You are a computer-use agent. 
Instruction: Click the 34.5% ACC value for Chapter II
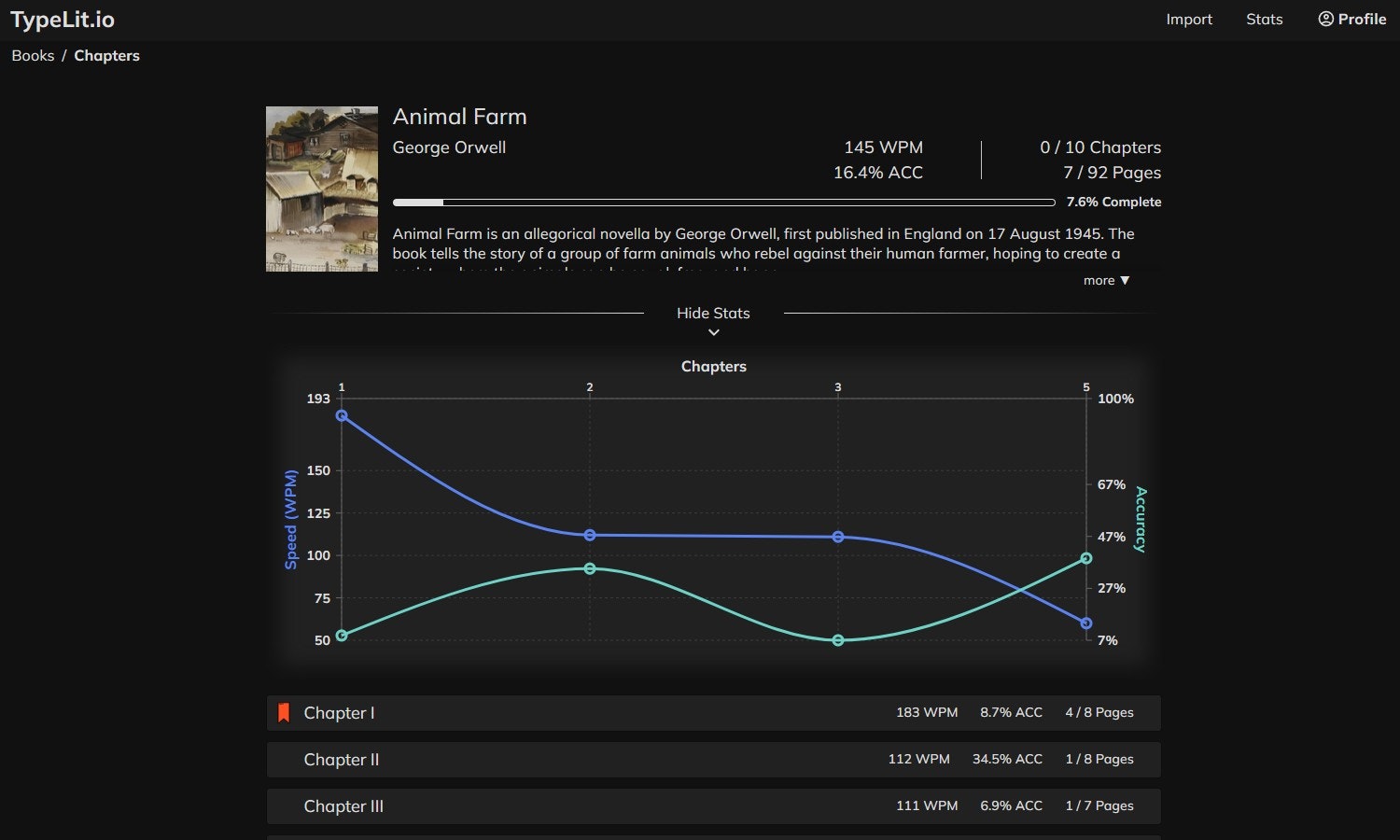click(1007, 760)
